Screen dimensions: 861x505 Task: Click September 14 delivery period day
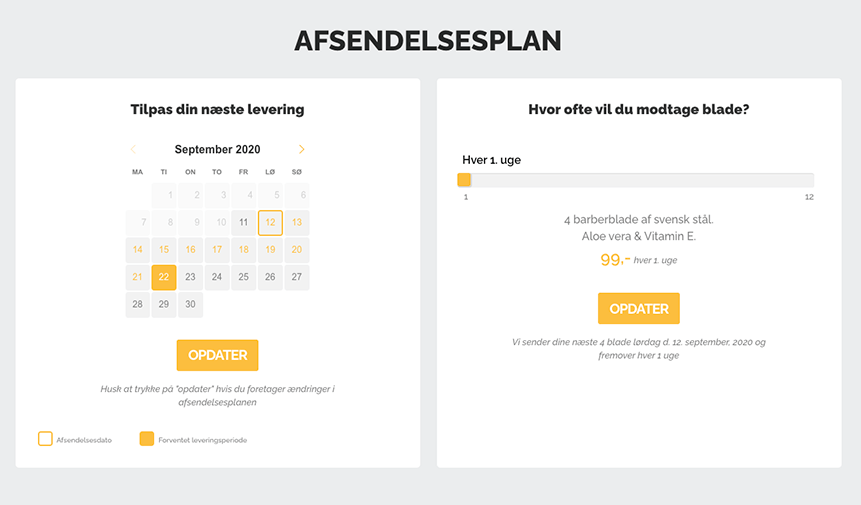137,250
